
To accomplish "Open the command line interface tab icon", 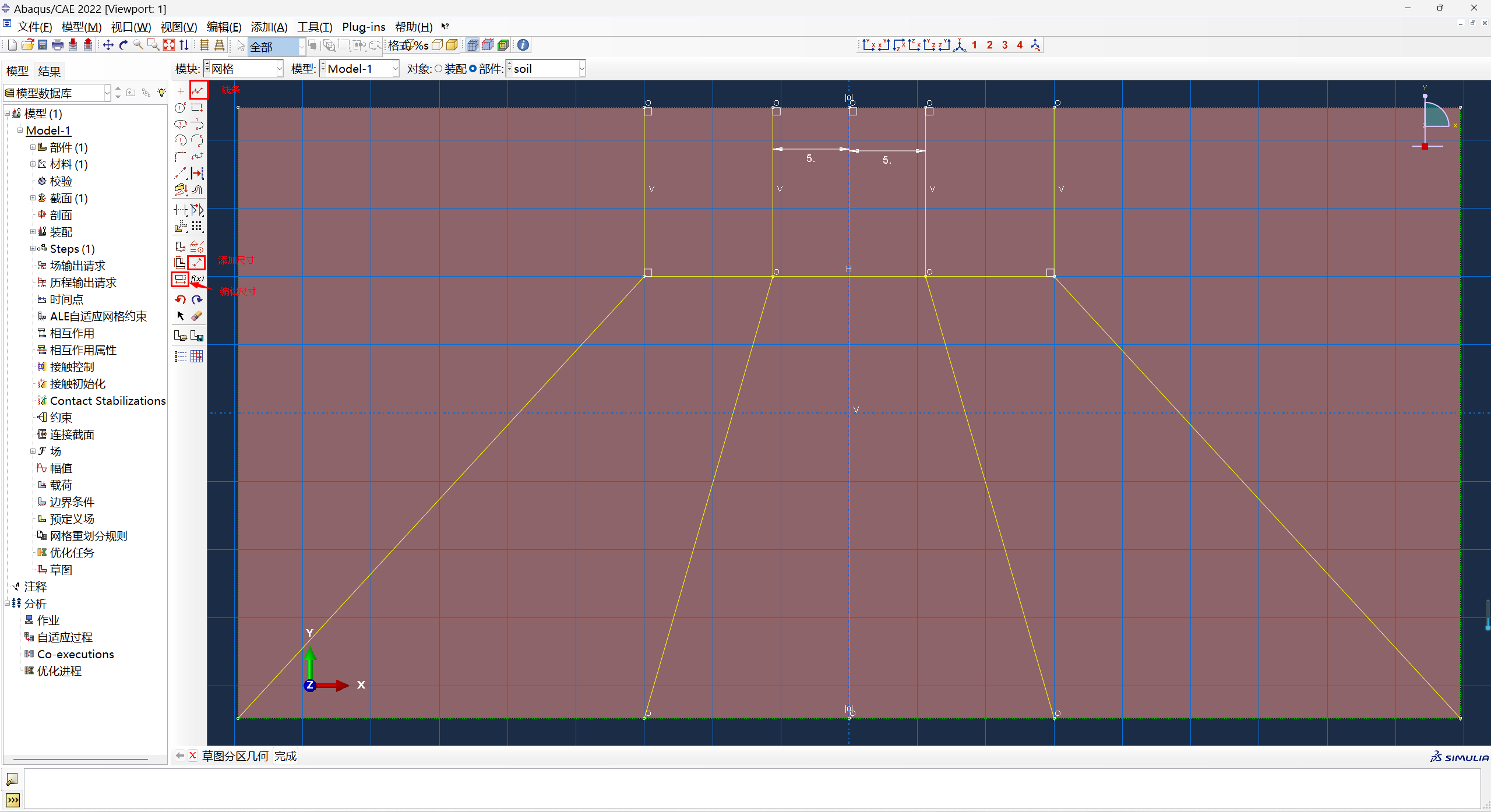I will (x=12, y=800).
